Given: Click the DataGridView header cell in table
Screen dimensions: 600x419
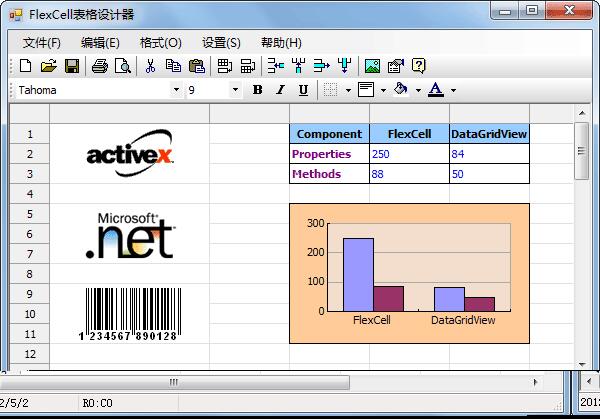Looking at the screenshot, I should point(489,134).
